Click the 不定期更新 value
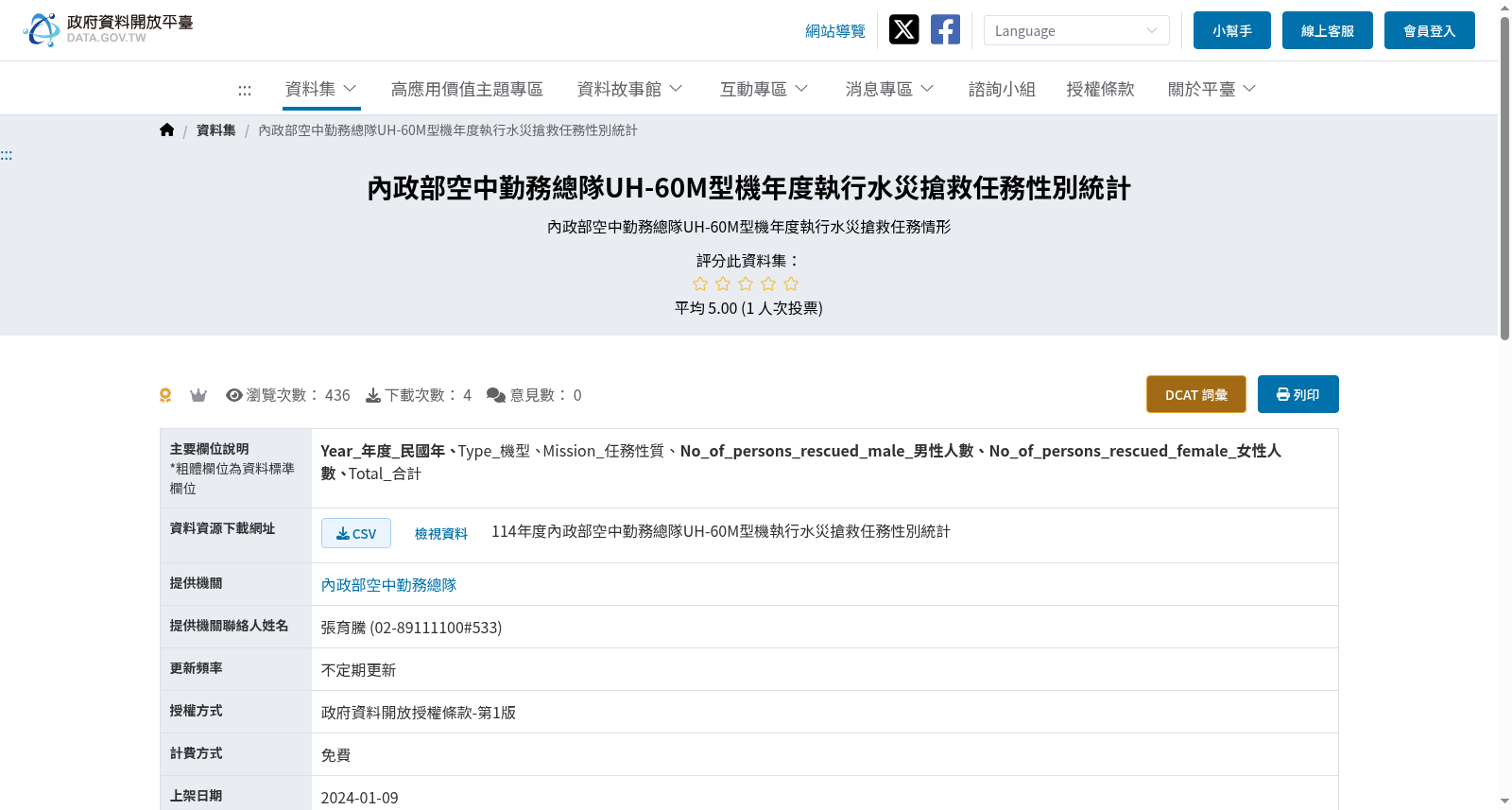 click(358, 670)
